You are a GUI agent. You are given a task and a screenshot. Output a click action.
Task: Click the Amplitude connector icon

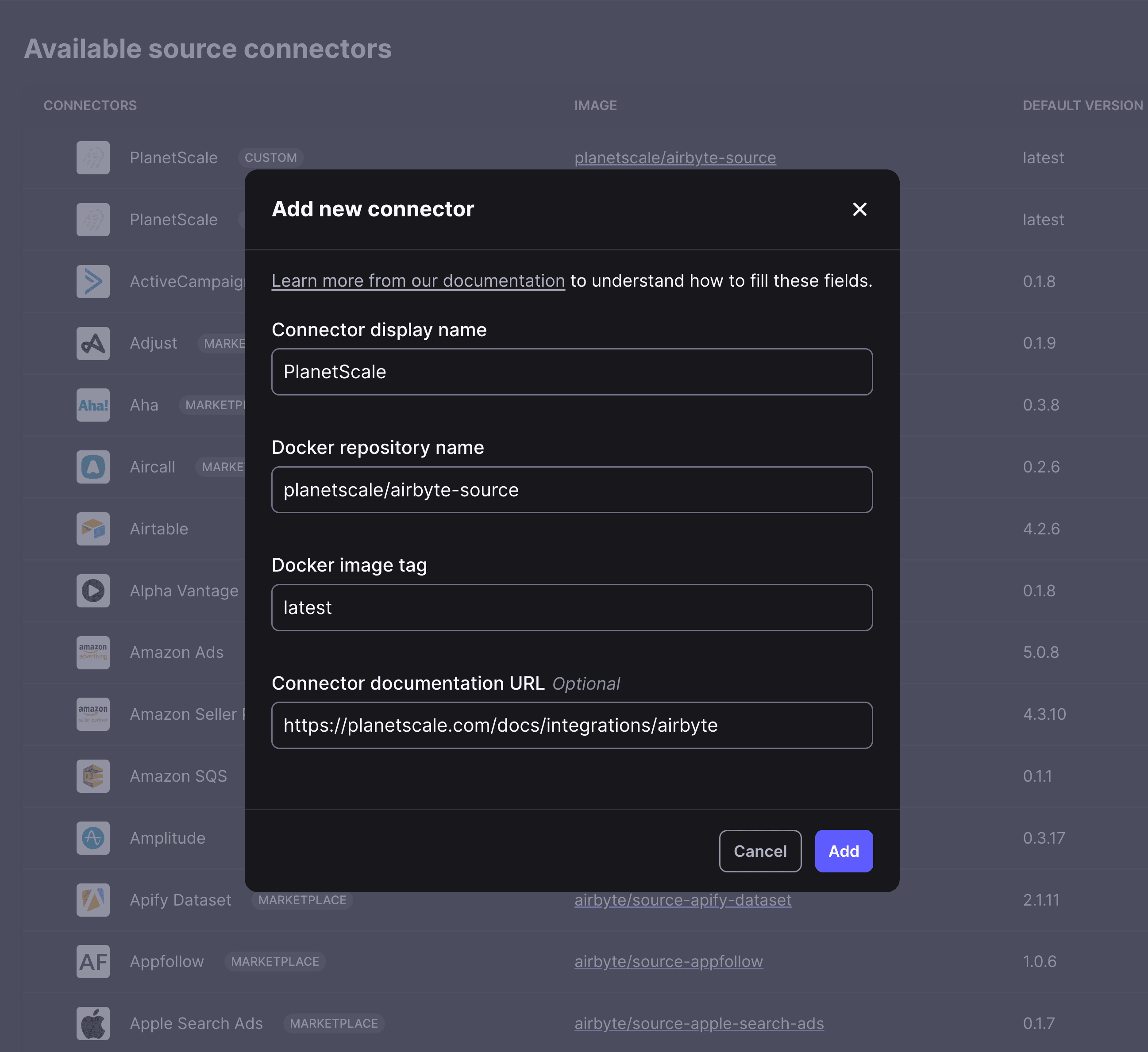pos(93,838)
